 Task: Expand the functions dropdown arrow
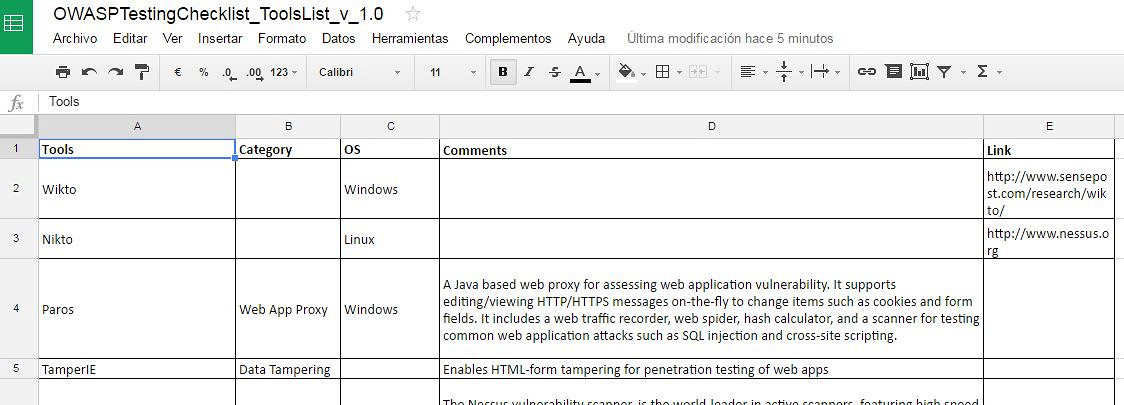(999, 72)
